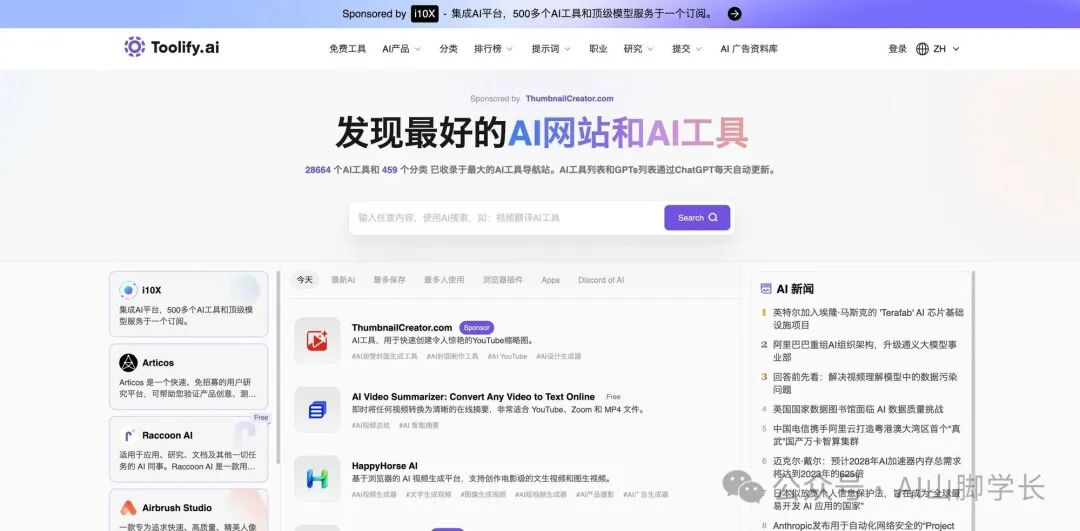Expand the AI产品 dropdown menu
The height and width of the screenshot is (531, 1080).
(402, 49)
